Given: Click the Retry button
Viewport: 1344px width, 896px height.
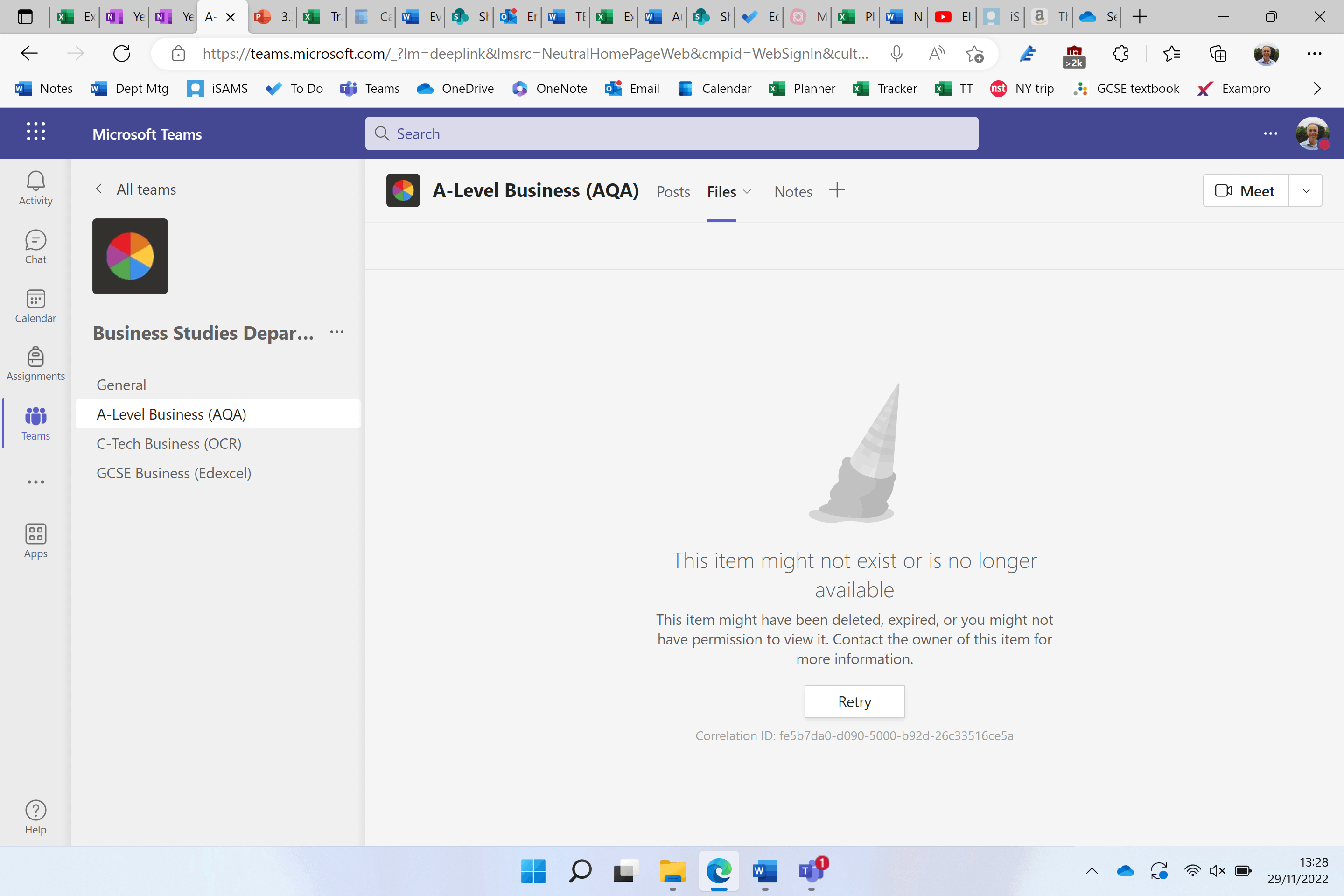Looking at the screenshot, I should 854,701.
